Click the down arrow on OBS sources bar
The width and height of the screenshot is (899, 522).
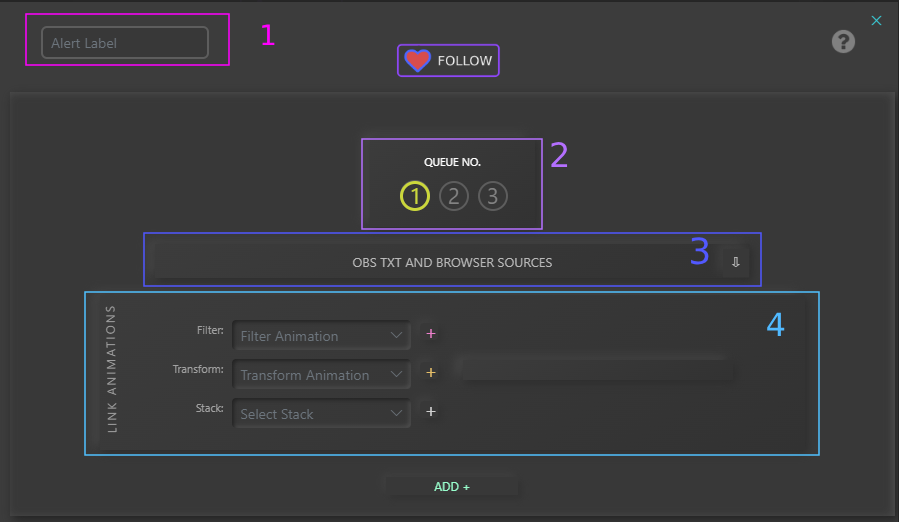click(x=735, y=262)
